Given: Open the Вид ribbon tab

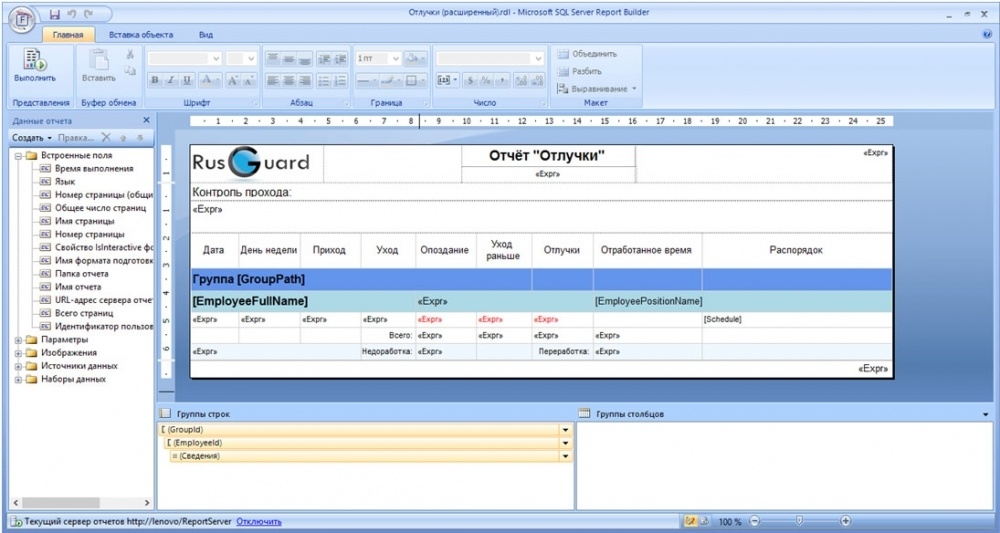Looking at the screenshot, I should click(x=205, y=35).
